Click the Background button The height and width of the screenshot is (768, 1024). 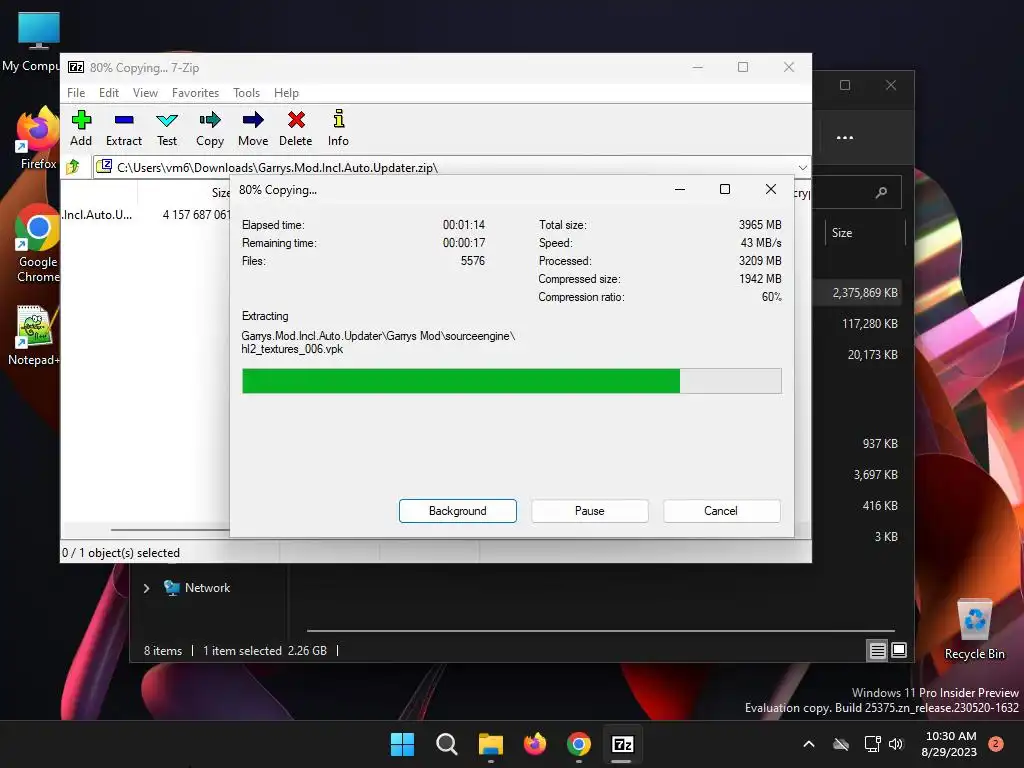click(x=458, y=511)
